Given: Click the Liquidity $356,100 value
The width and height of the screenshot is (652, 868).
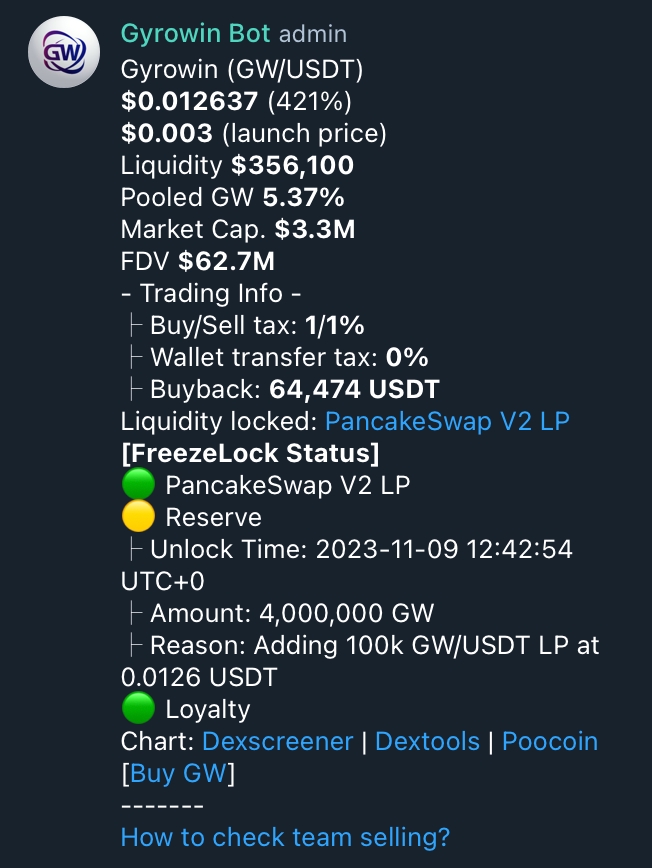Looking at the screenshot, I should tap(292, 165).
